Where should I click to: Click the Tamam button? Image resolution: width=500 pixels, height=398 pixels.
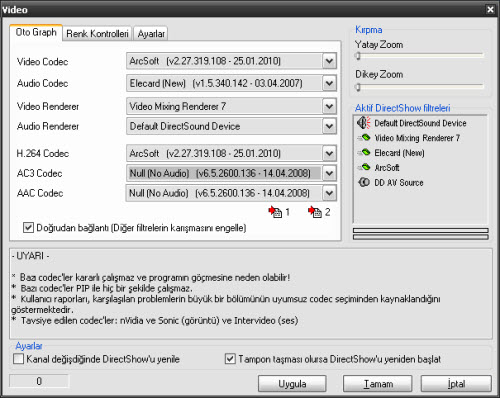378,384
